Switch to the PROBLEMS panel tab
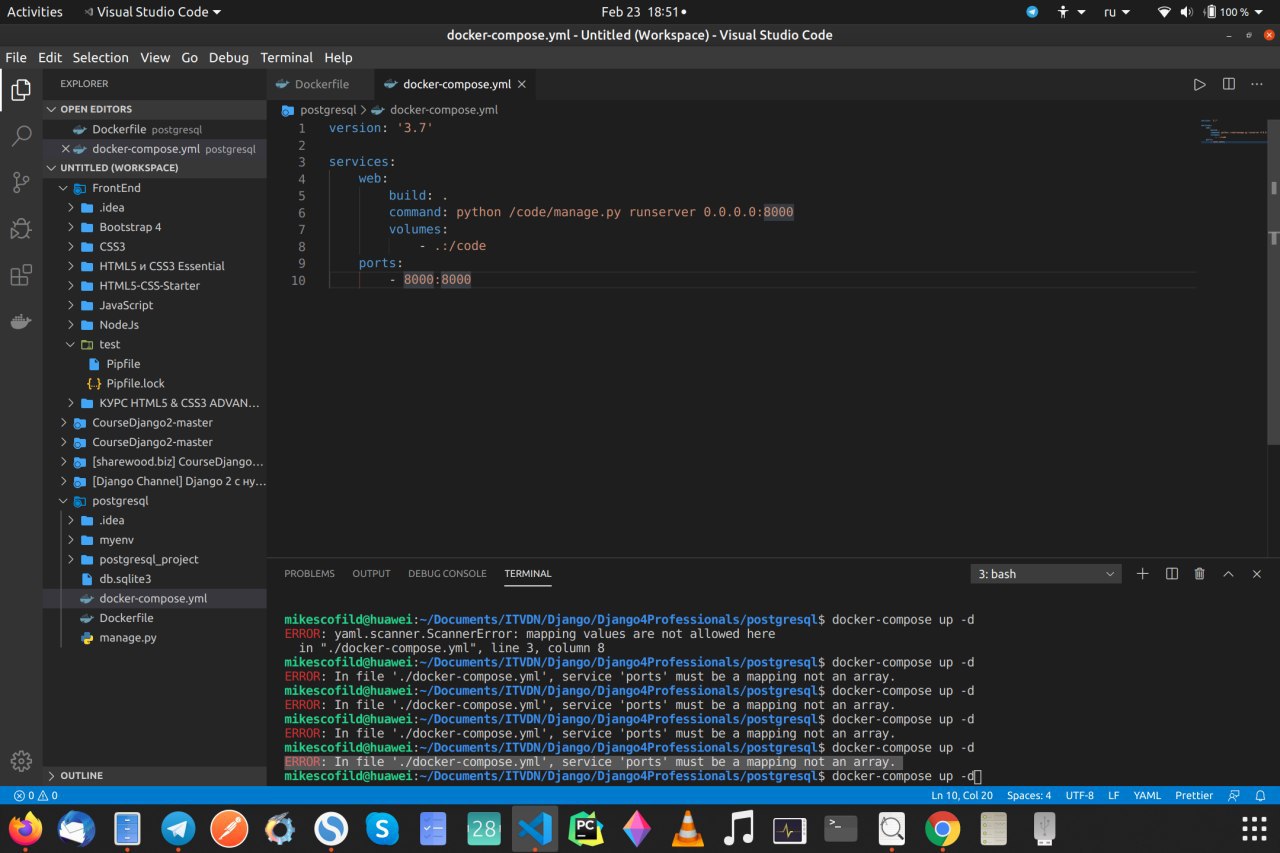Viewport: 1280px width, 853px height. (310, 574)
